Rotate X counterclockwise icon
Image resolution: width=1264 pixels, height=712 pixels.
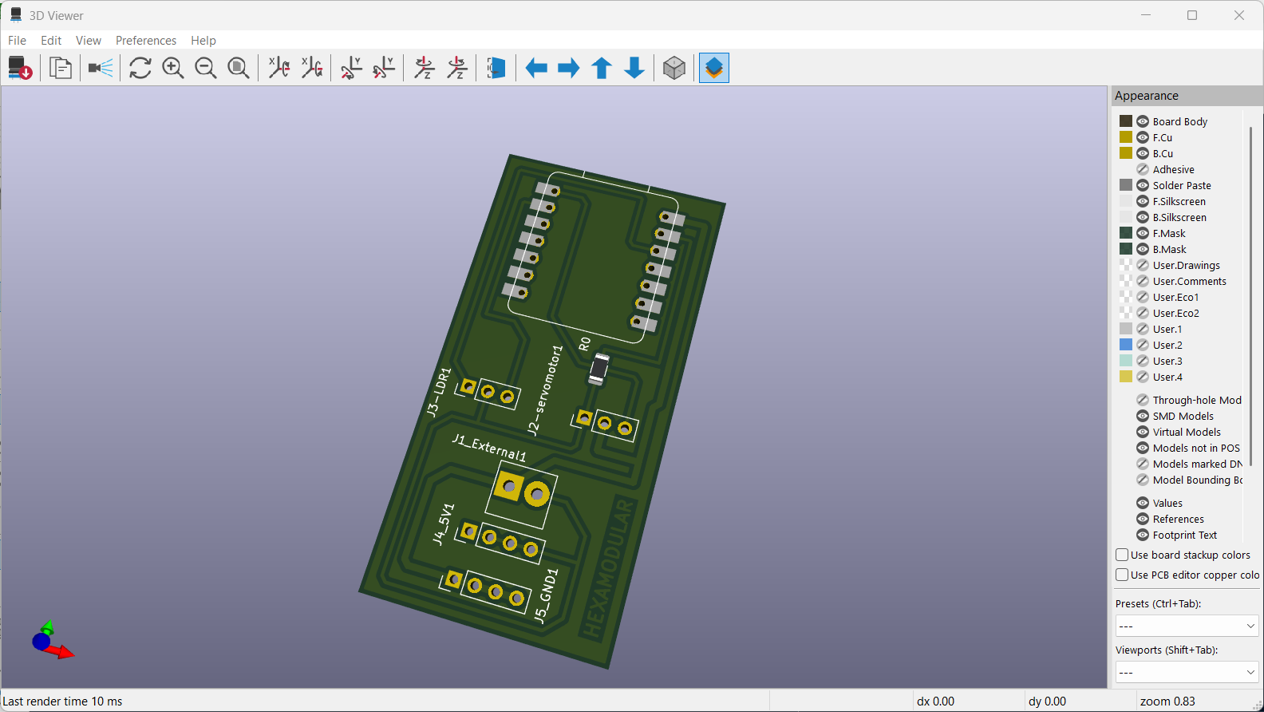312,68
